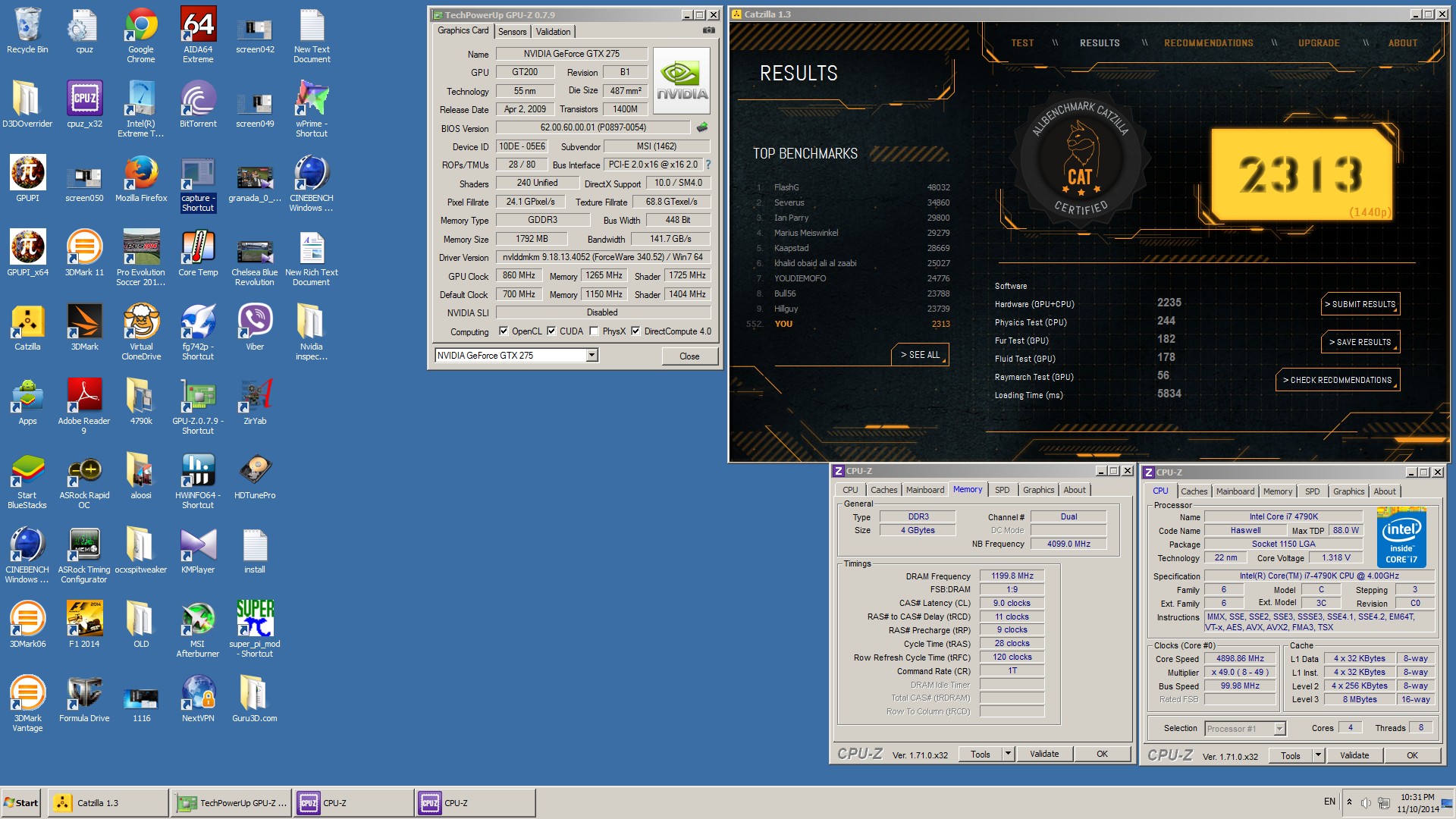The width and height of the screenshot is (1456, 819).
Task: Click the Tools button in CPU-Z CPU window
Action: pos(1291,755)
